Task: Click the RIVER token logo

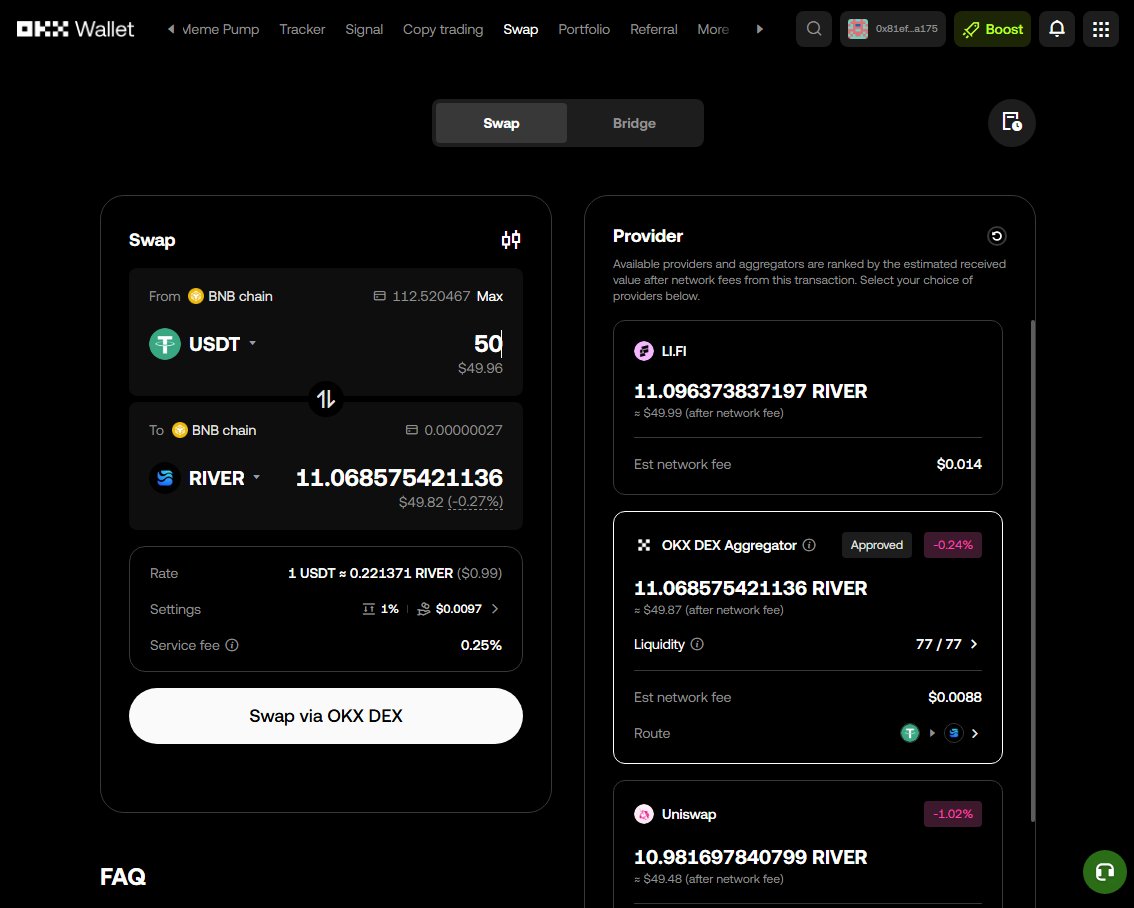Action: click(165, 478)
